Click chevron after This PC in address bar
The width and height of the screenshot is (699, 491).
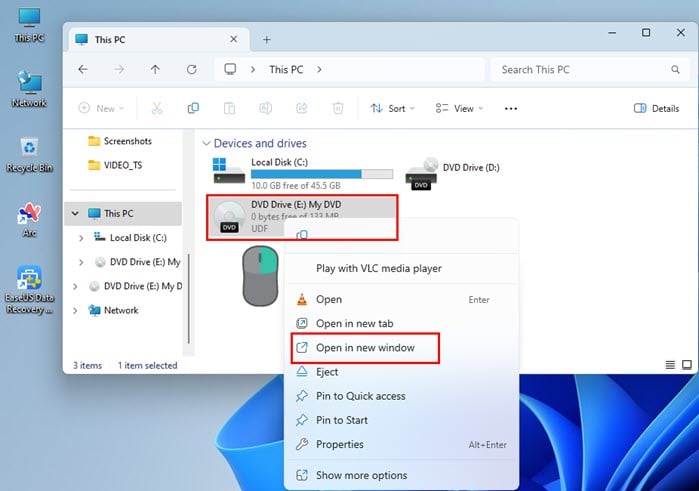(x=319, y=70)
